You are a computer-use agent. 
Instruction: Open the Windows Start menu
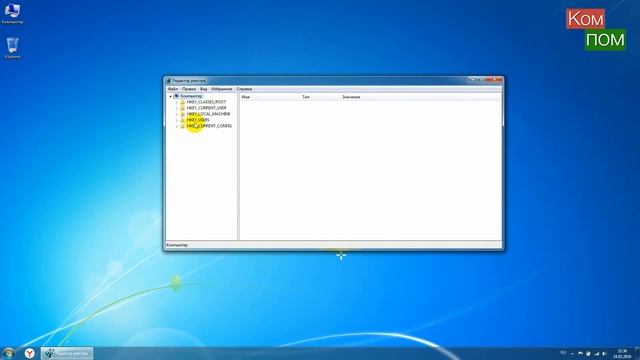tap(9, 353)
